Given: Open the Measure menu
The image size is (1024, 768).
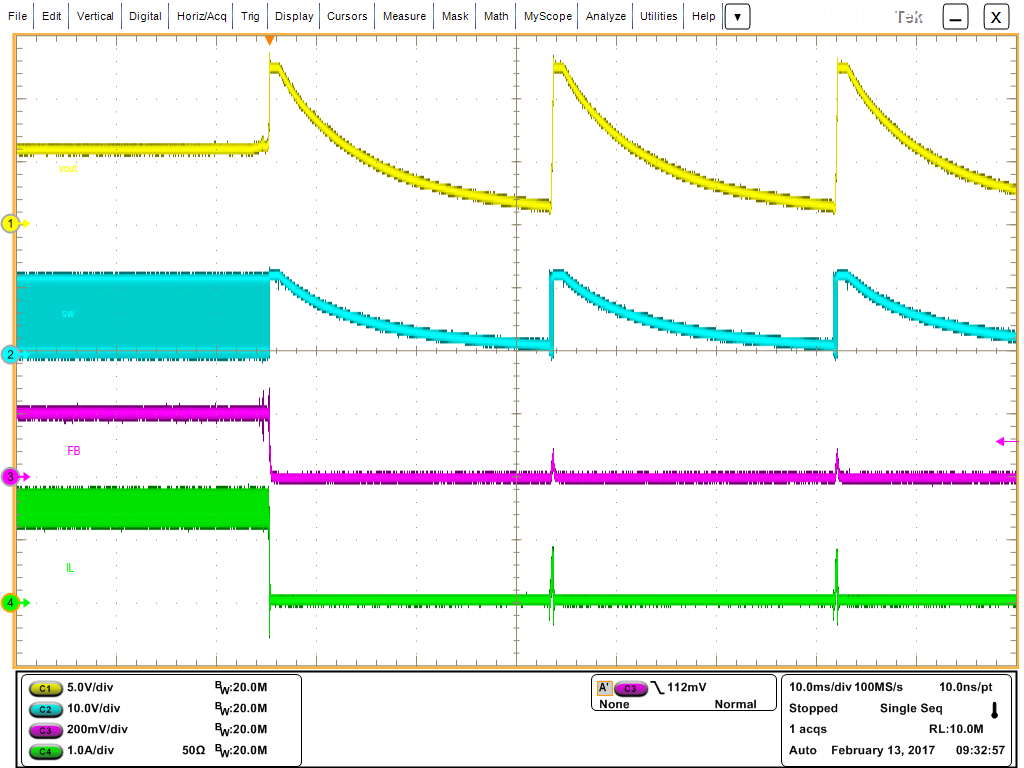Looking at the screenshot, I should click(404, 16).
